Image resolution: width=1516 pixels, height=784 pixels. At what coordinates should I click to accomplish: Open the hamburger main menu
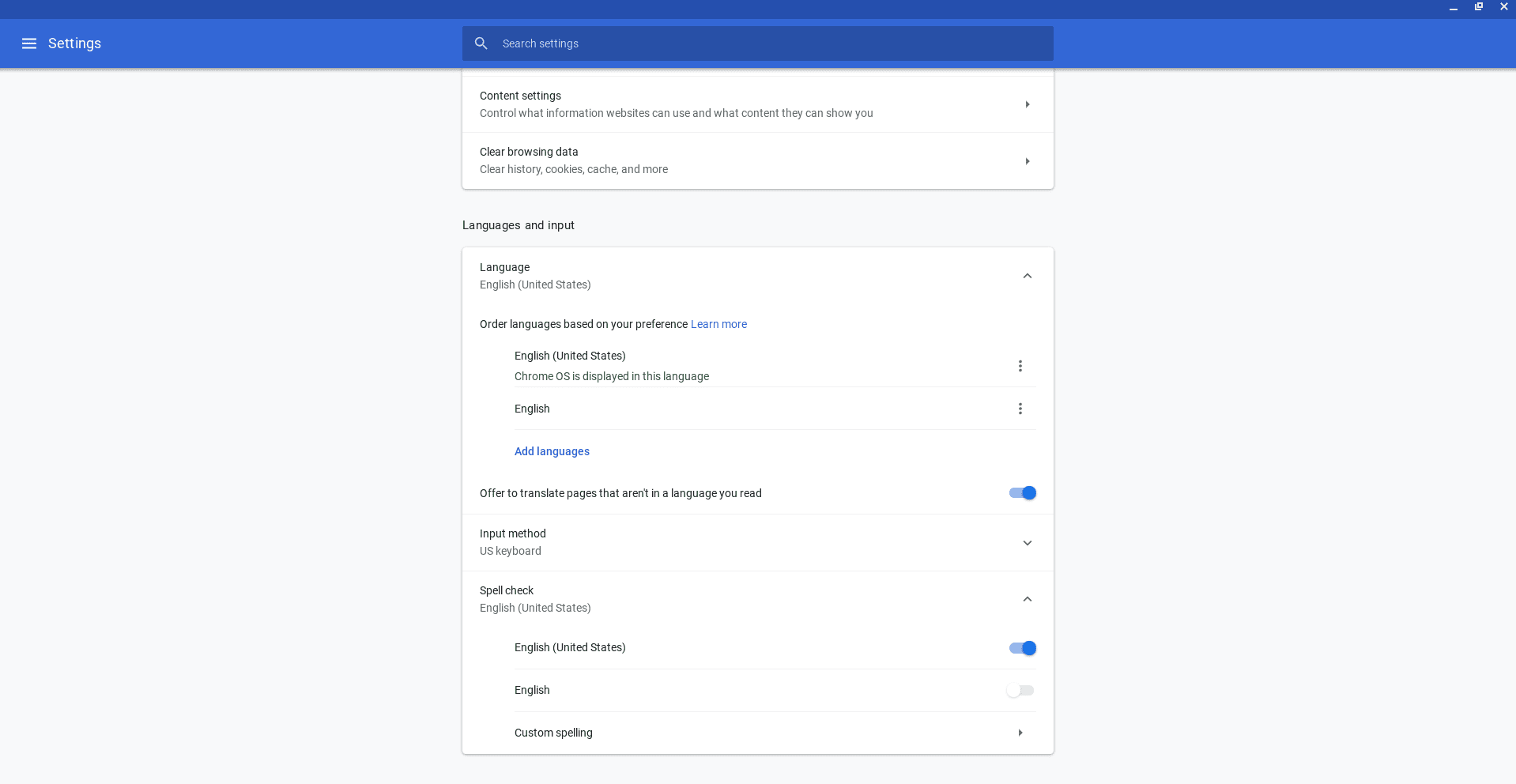(29, 43)
